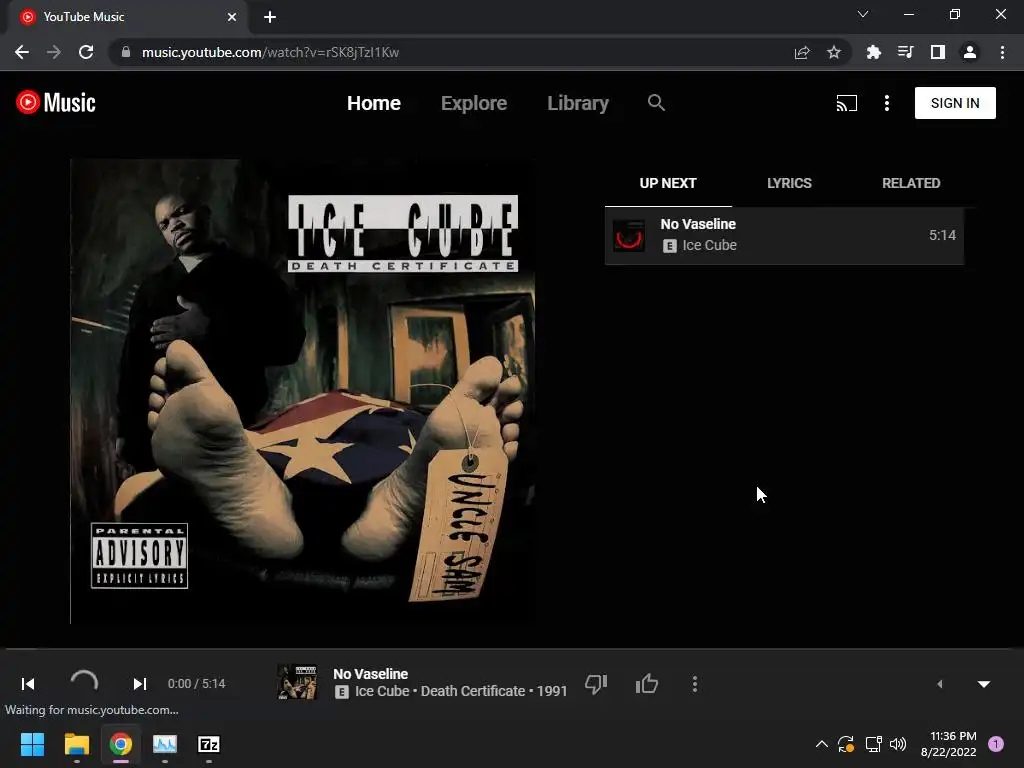This screenshot has width=1024, height=768.
Task: Open the 7-Zip taskbar icon
Action: point(209,744)
